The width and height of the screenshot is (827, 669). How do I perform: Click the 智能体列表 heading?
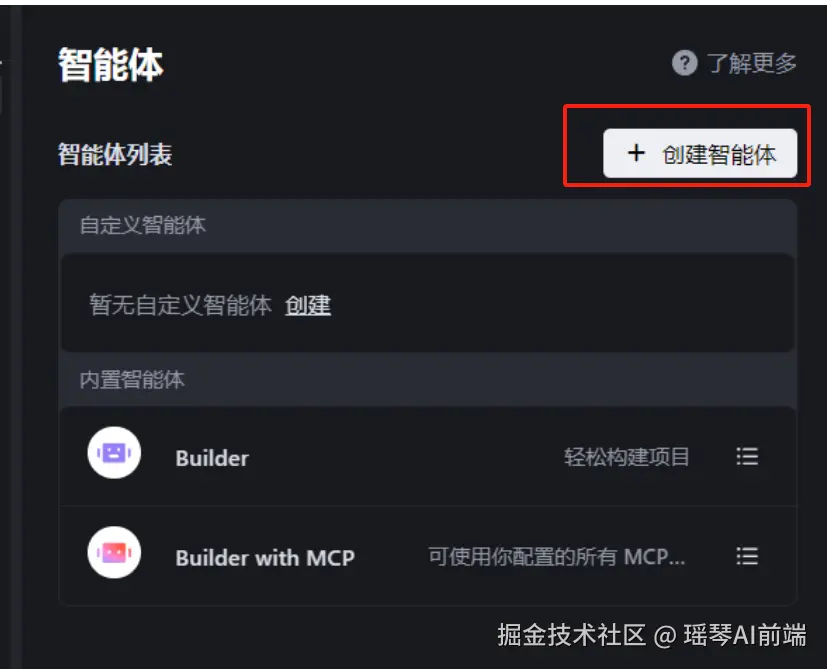tap(115, 155)
